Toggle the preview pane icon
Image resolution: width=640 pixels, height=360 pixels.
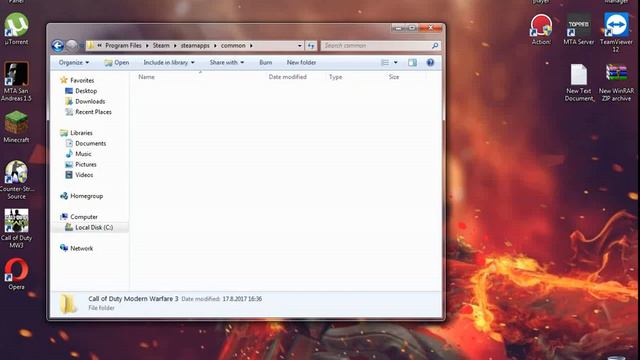click(x=412, y=62)
